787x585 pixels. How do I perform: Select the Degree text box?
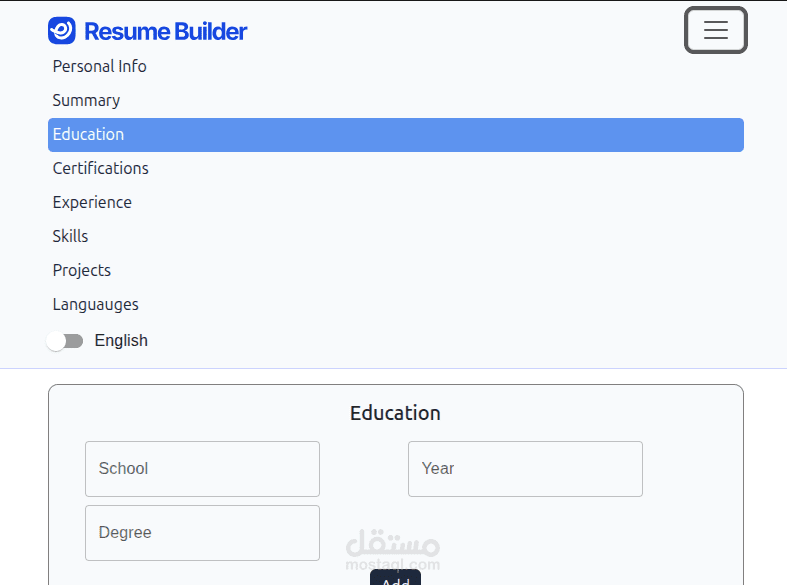pyautogui.click(x=202, y=533)
